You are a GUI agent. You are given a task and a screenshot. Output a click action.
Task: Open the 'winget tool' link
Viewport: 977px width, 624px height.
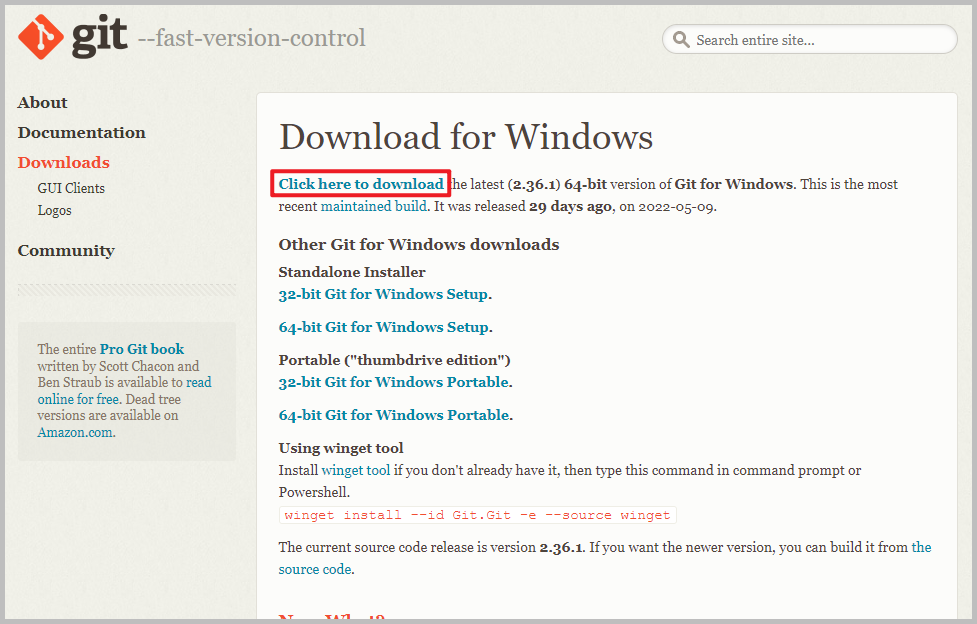tap(356, 470)
